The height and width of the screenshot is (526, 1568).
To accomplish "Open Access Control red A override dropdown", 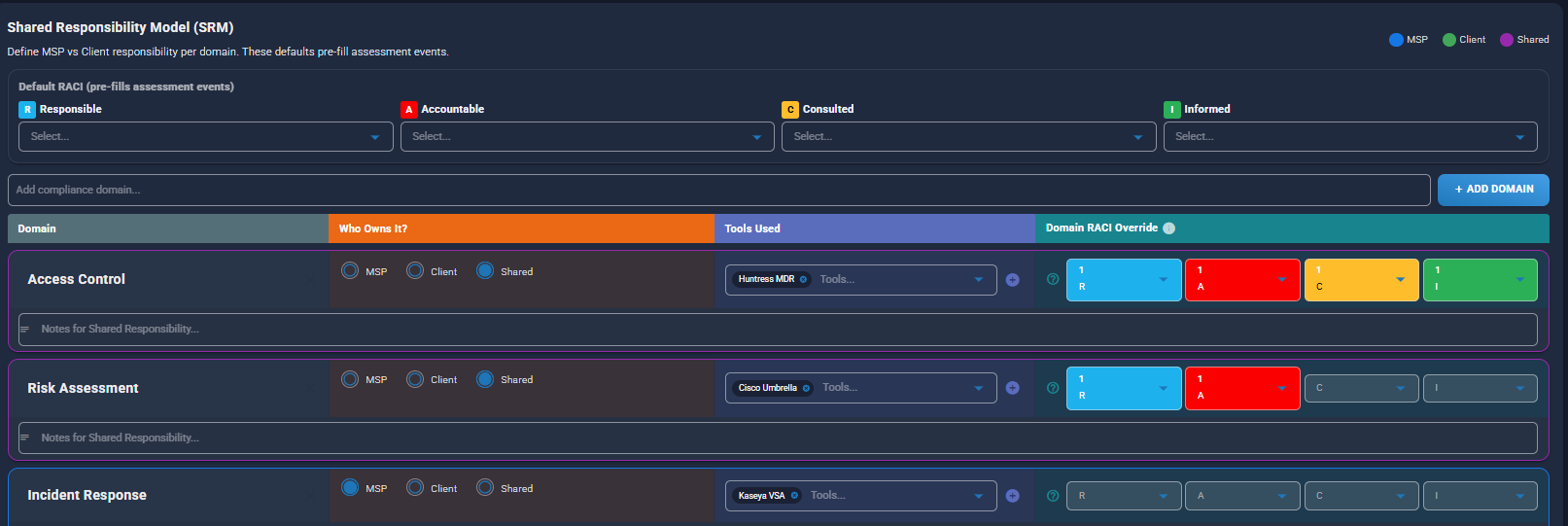I will click(1242, 280).
